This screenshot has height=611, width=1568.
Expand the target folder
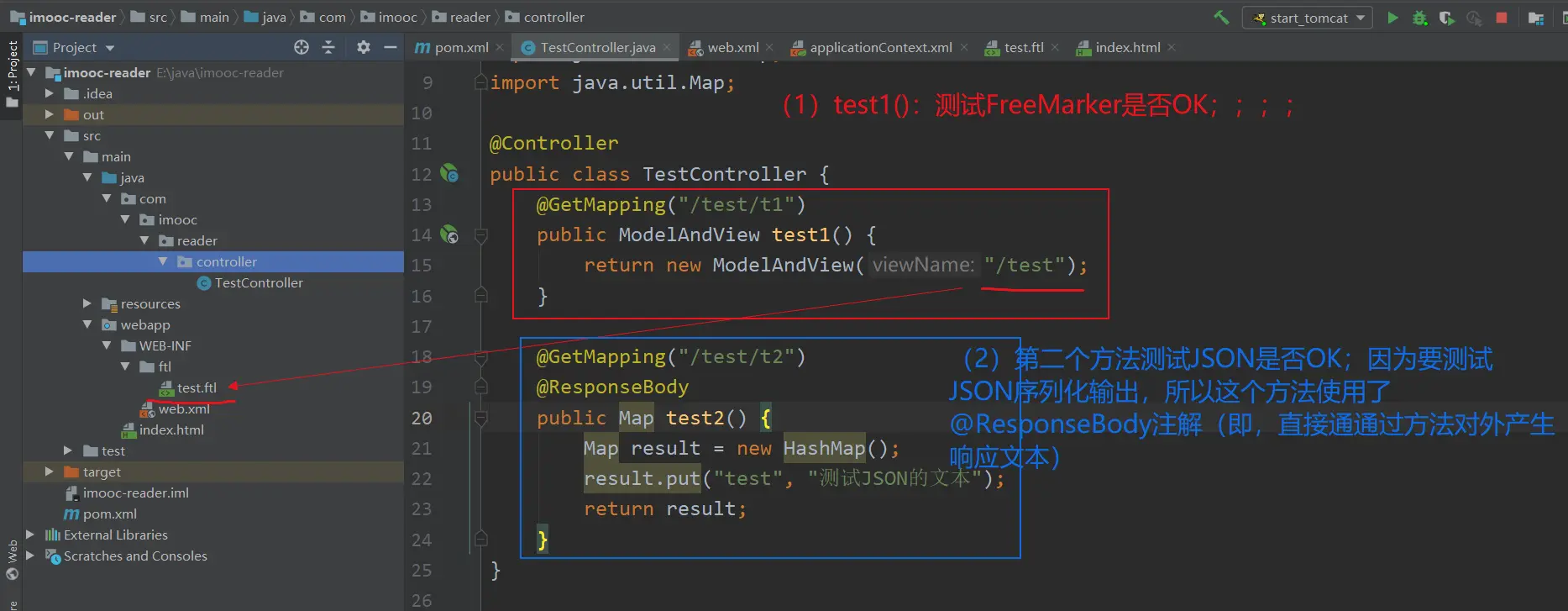click(50, 471)
